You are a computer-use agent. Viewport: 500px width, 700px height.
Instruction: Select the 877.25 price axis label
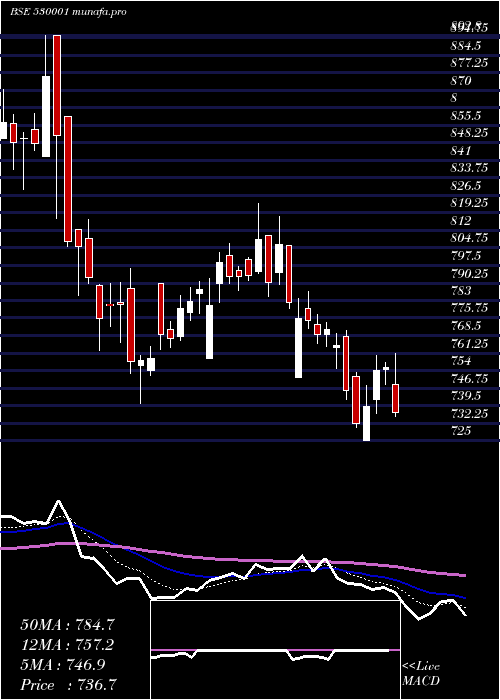[469, 63]
